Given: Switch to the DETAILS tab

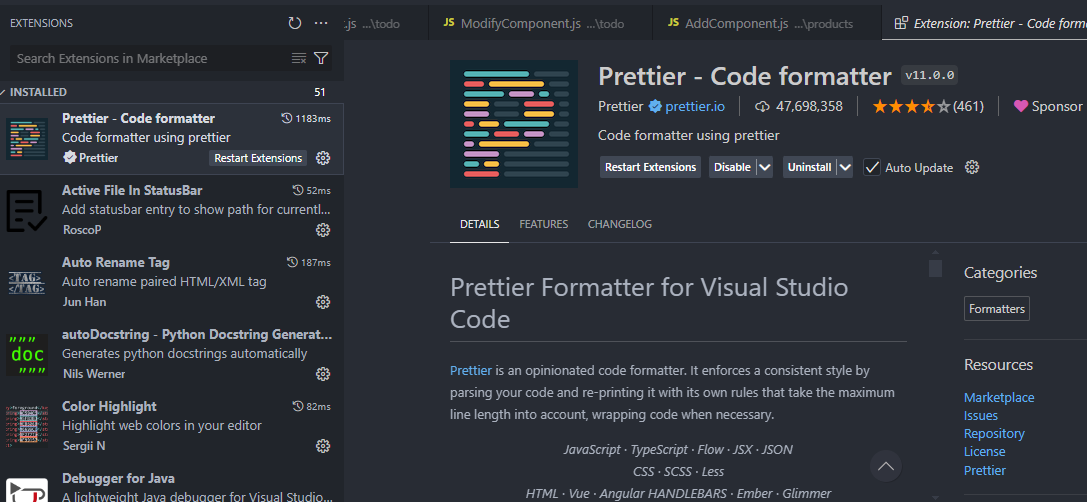Looking at the screenshot, I should 479,224.
